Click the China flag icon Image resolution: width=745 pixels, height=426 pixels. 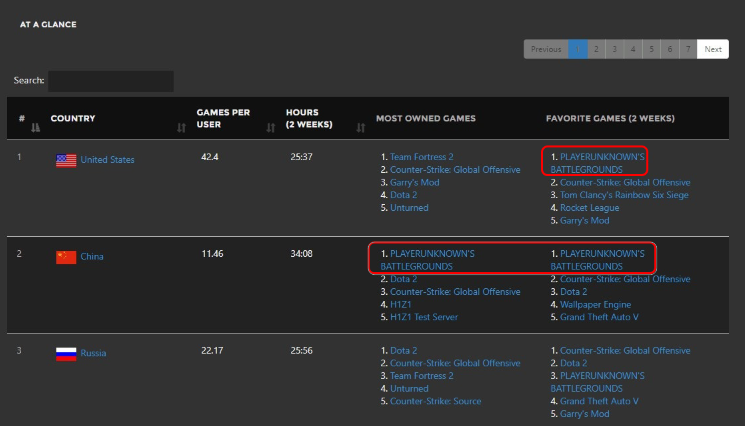pos(66,257)
